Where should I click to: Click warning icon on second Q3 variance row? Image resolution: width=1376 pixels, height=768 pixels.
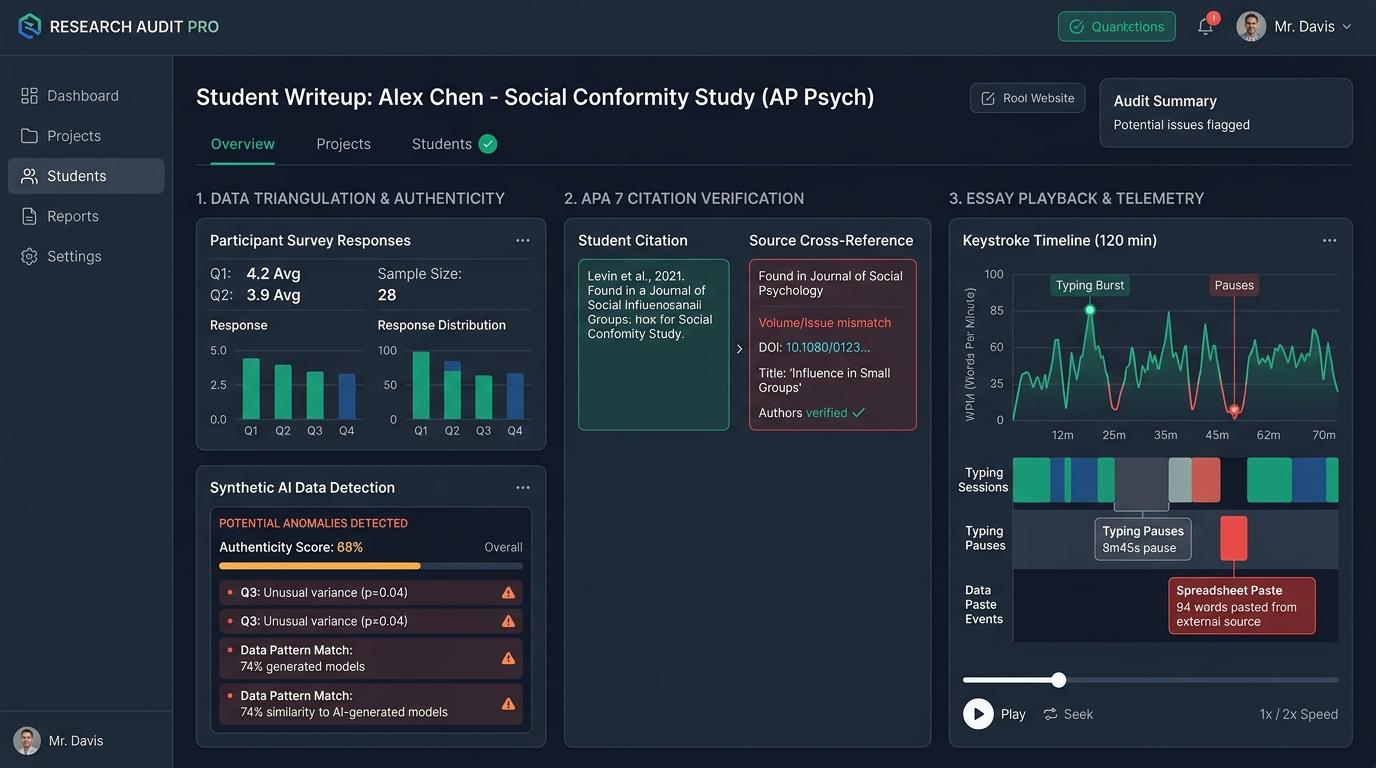(508, 621)
